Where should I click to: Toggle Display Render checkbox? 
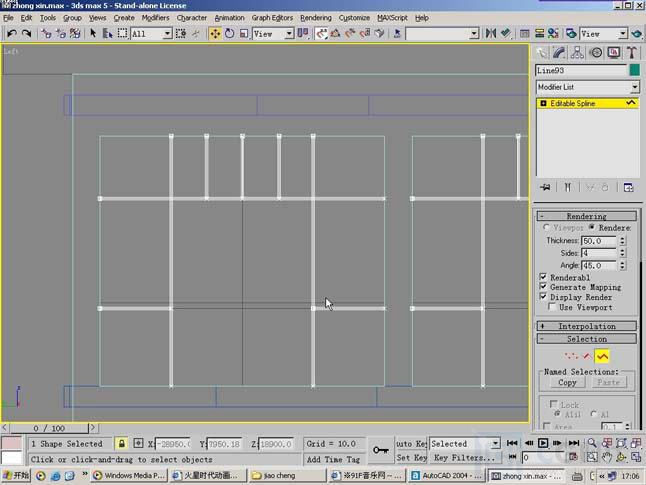pyautogui.click(x=543, y=297)
